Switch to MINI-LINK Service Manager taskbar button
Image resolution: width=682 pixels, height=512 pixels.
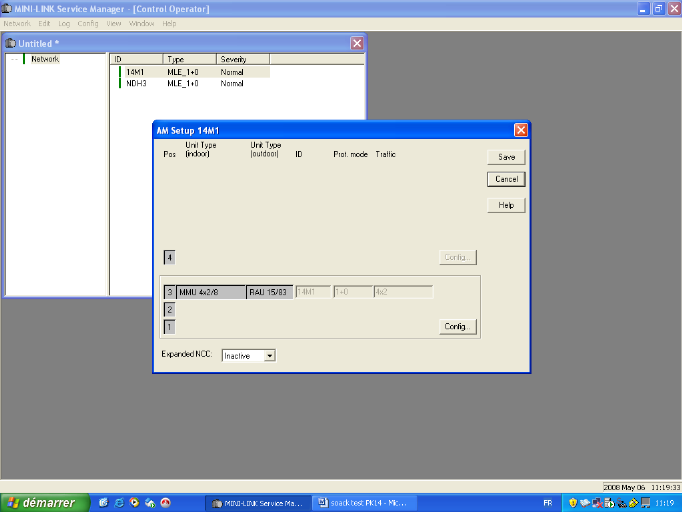[258, 503]
